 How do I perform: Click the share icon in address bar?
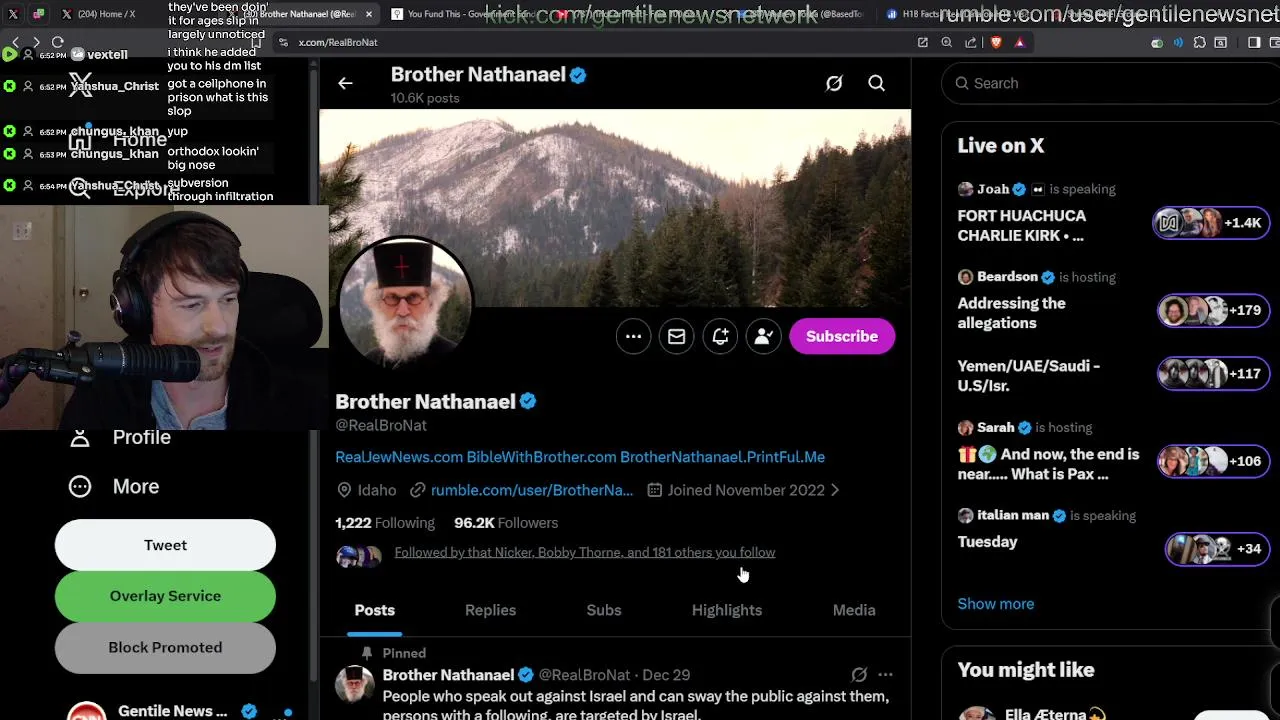(971, 43)
